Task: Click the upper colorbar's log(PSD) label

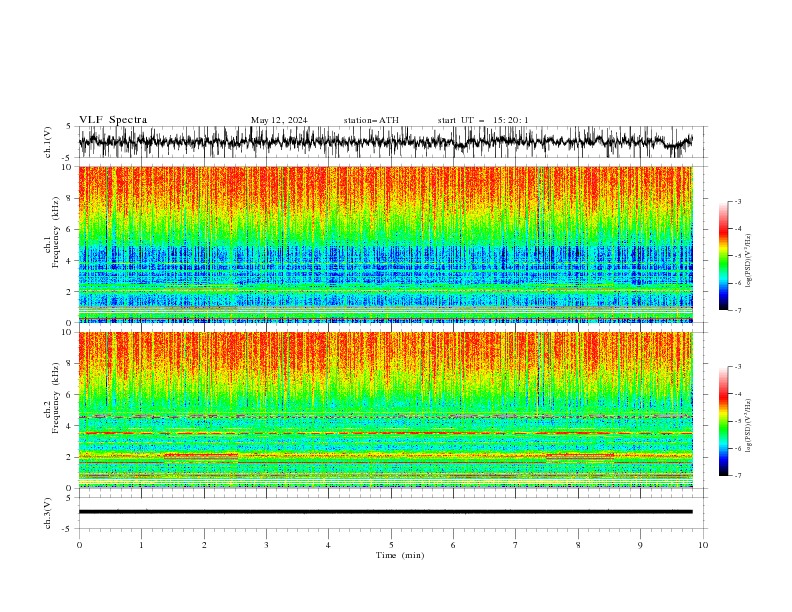Action: (749, 261)
